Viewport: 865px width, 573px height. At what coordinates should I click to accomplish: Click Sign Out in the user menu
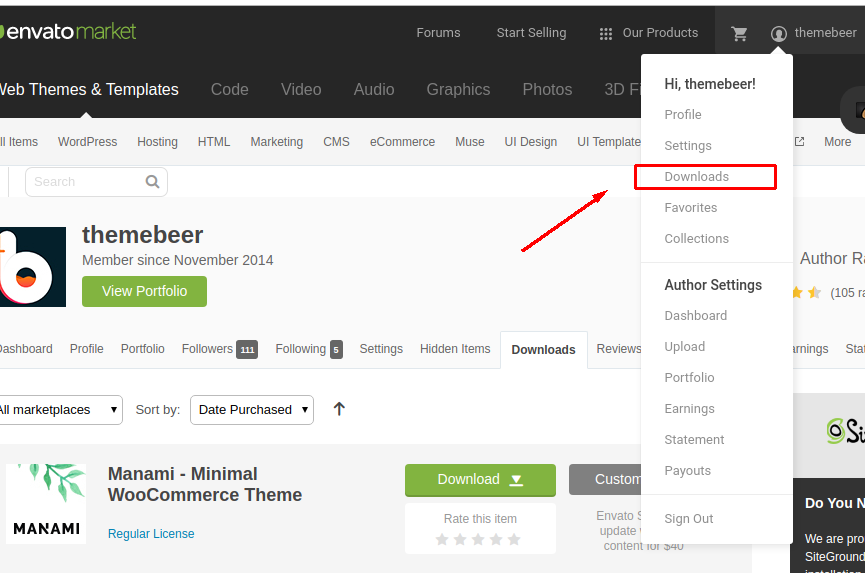tap(688, 519)
